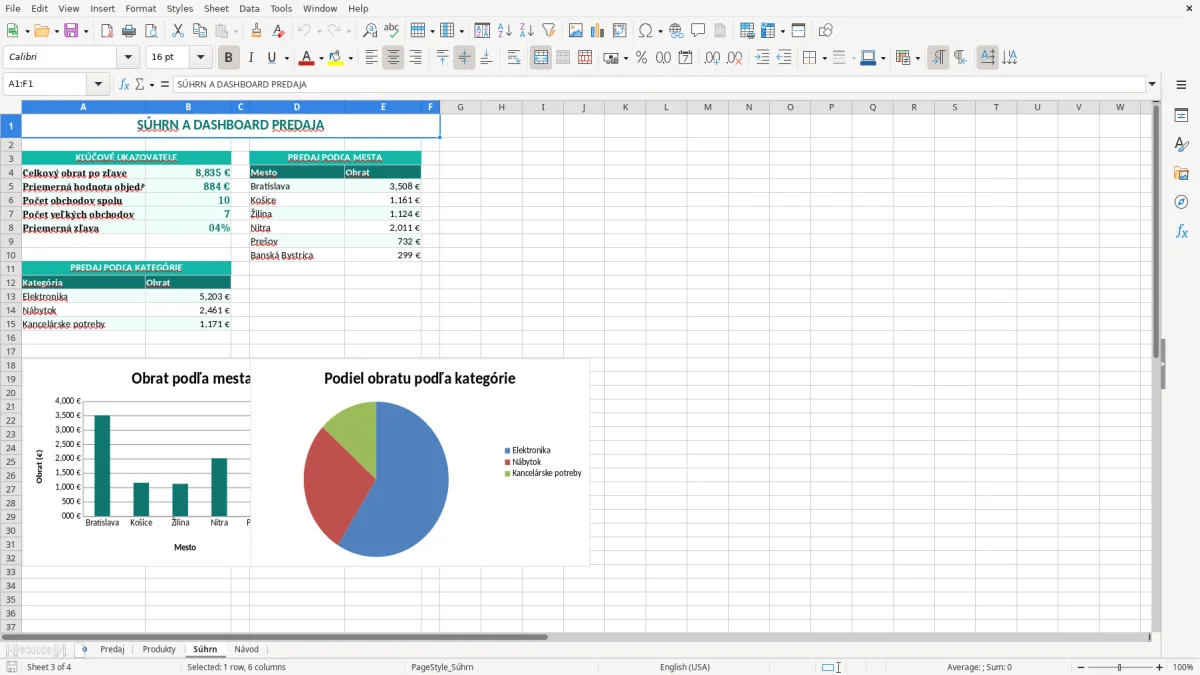Align text left
Viewport: 1200px width, 675px height.
(372, 58)
